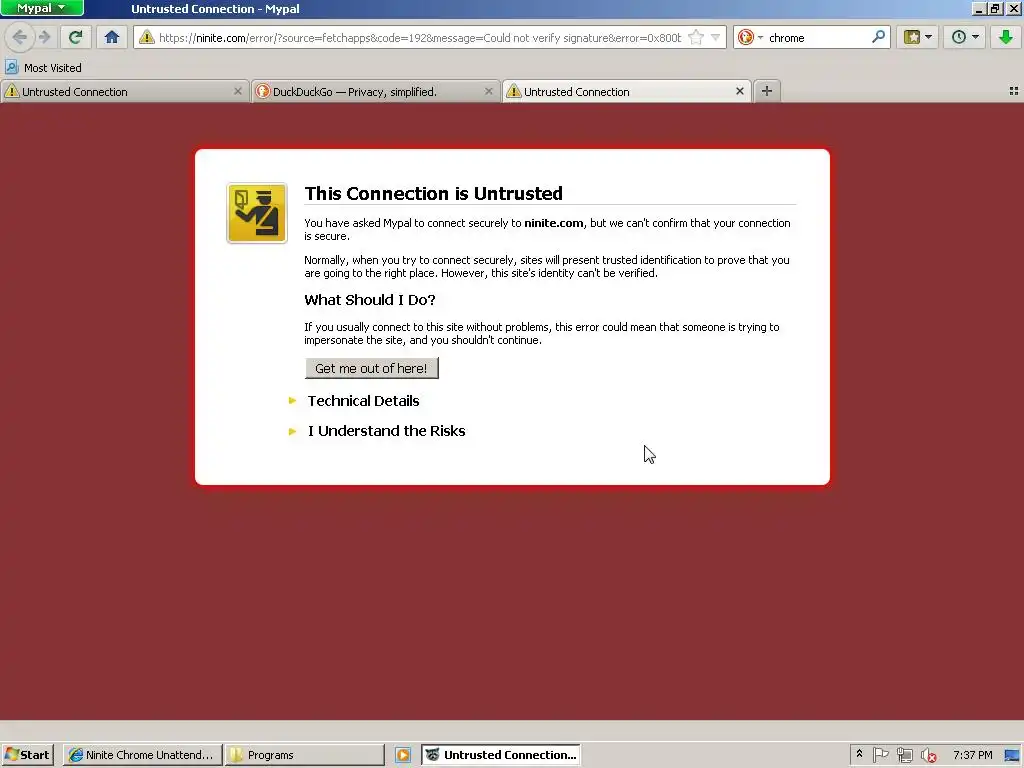Switch to the Programs folder taskbar item
1024x768 pixels.
(x=304, y=755)
